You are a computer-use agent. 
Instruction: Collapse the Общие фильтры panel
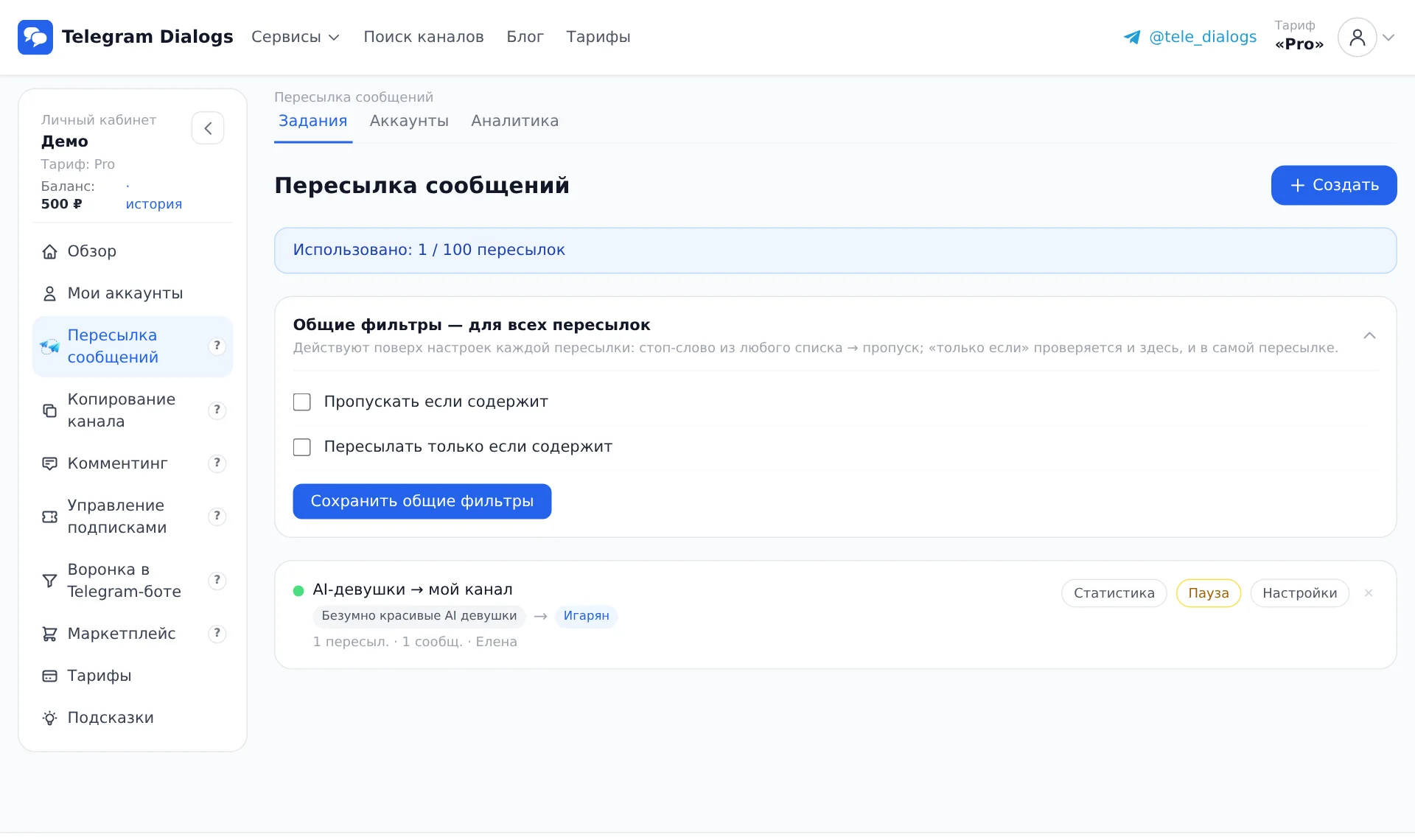1369,336
